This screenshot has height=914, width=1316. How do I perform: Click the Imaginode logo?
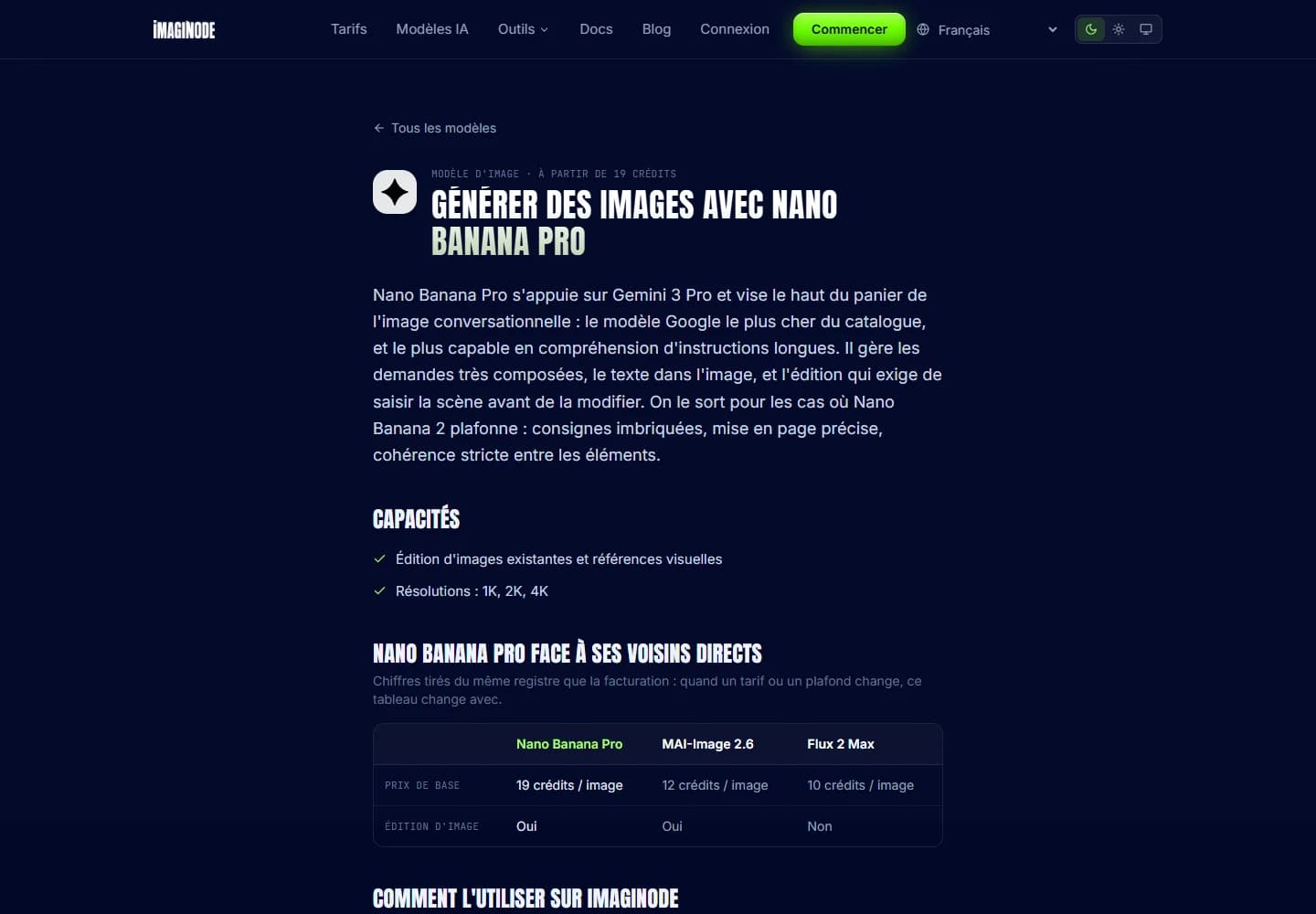(184, 29)
